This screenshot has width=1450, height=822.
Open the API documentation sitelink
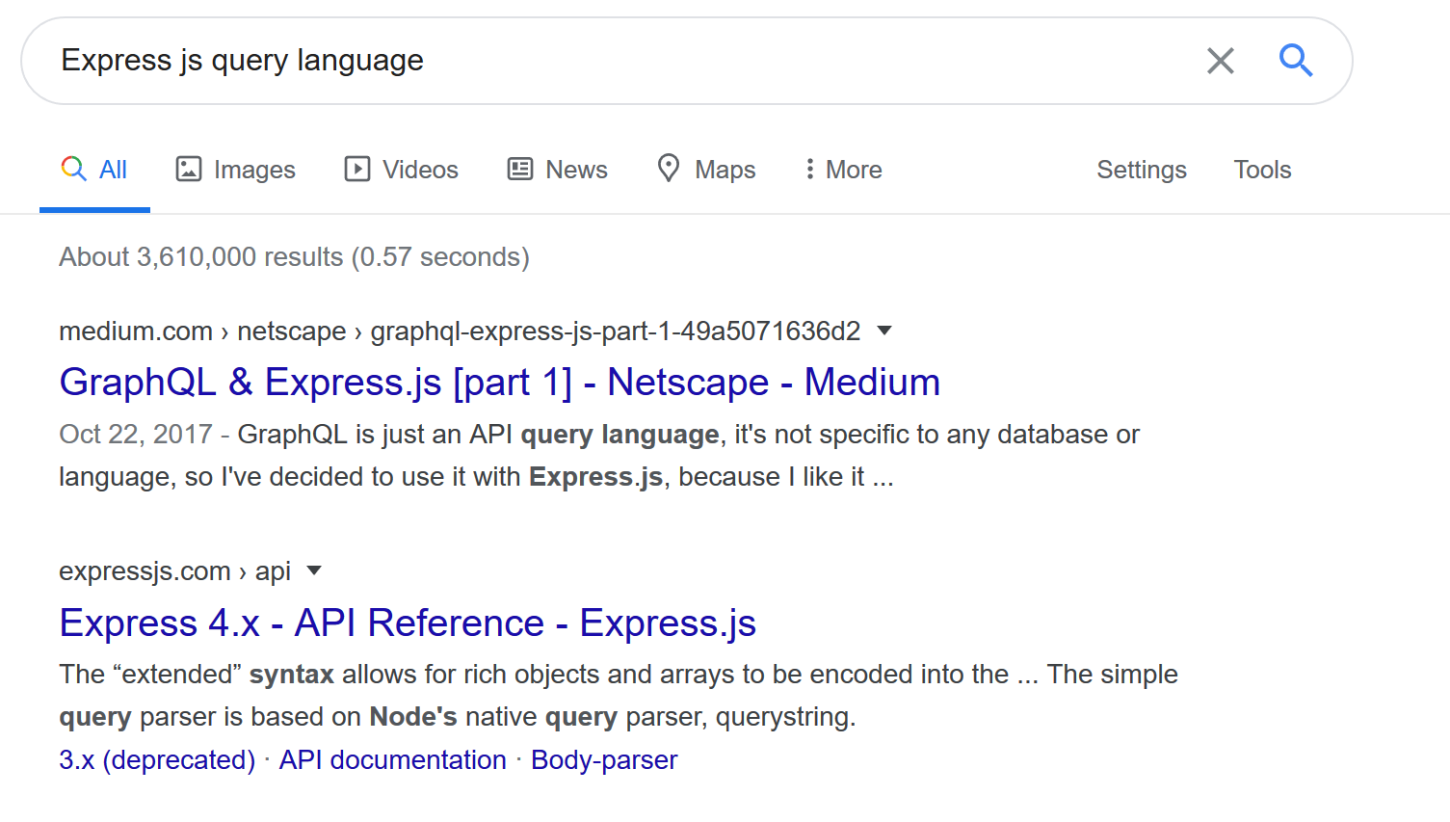tap(392, 760)
